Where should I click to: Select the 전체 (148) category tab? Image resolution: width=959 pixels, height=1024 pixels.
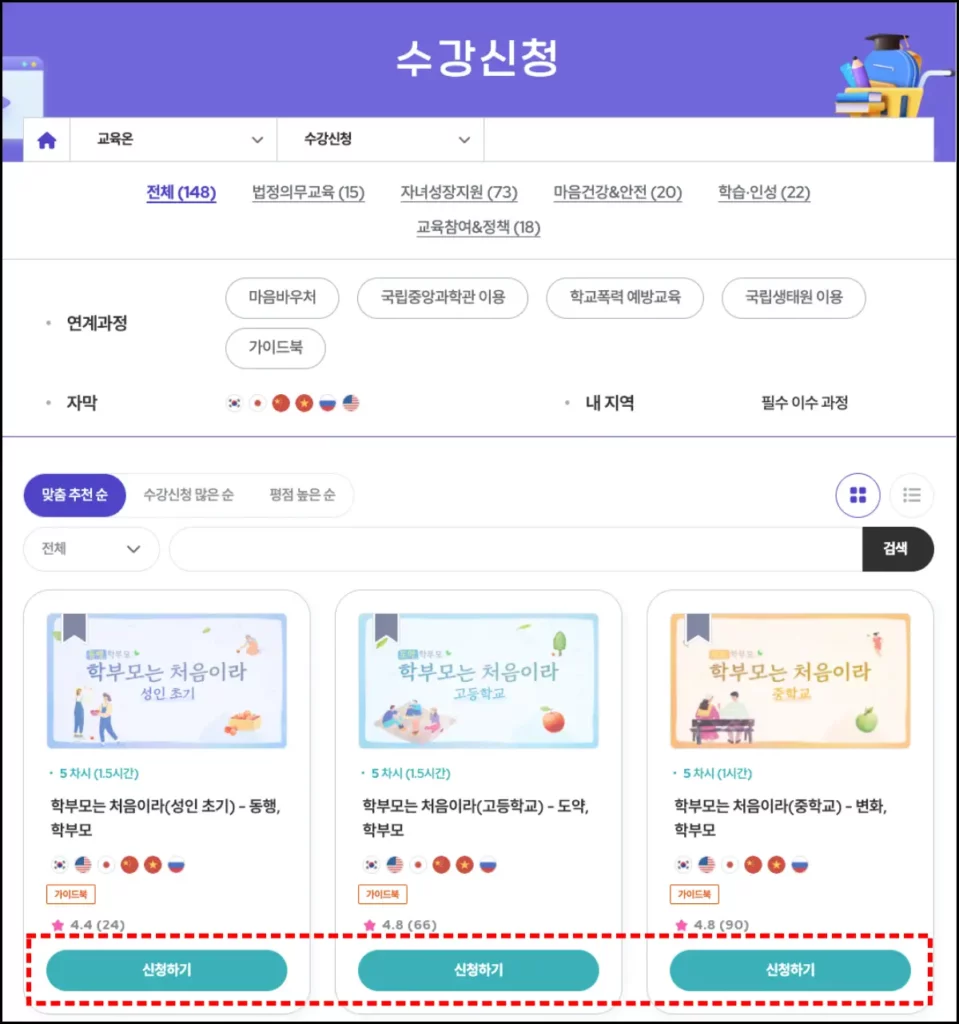point(181,193)
